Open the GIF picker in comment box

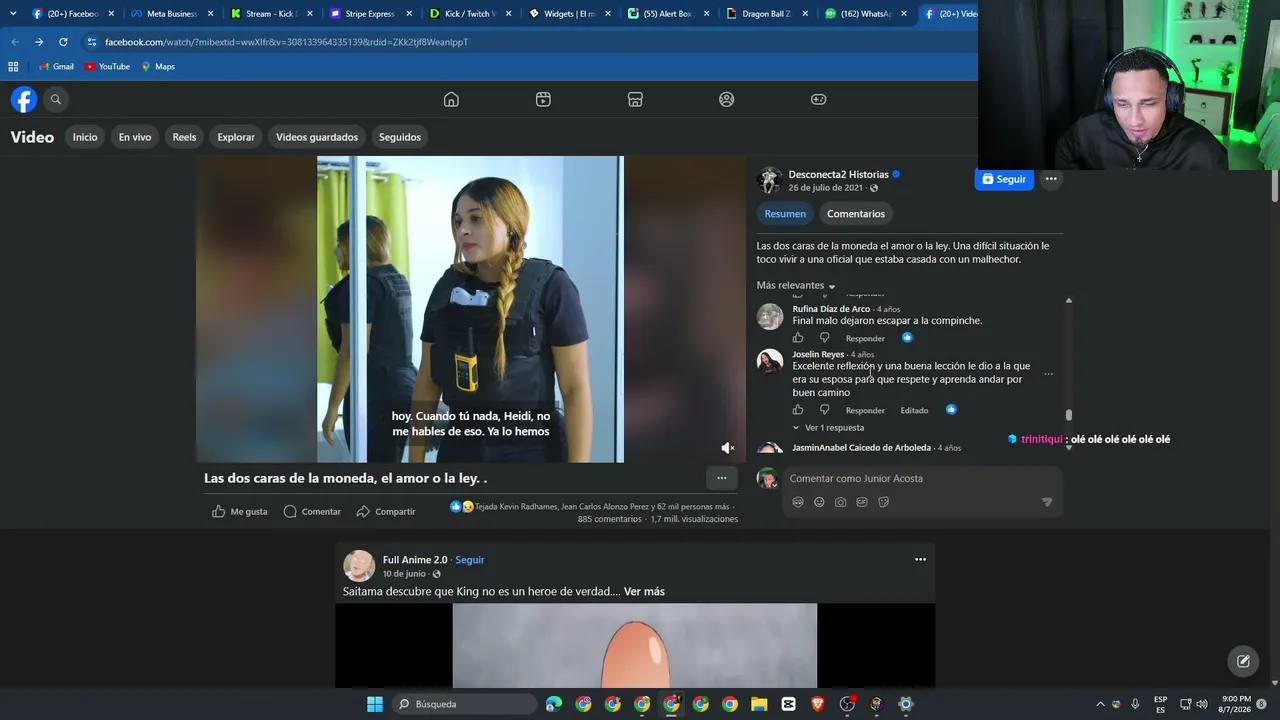click(x=862, y=502)
